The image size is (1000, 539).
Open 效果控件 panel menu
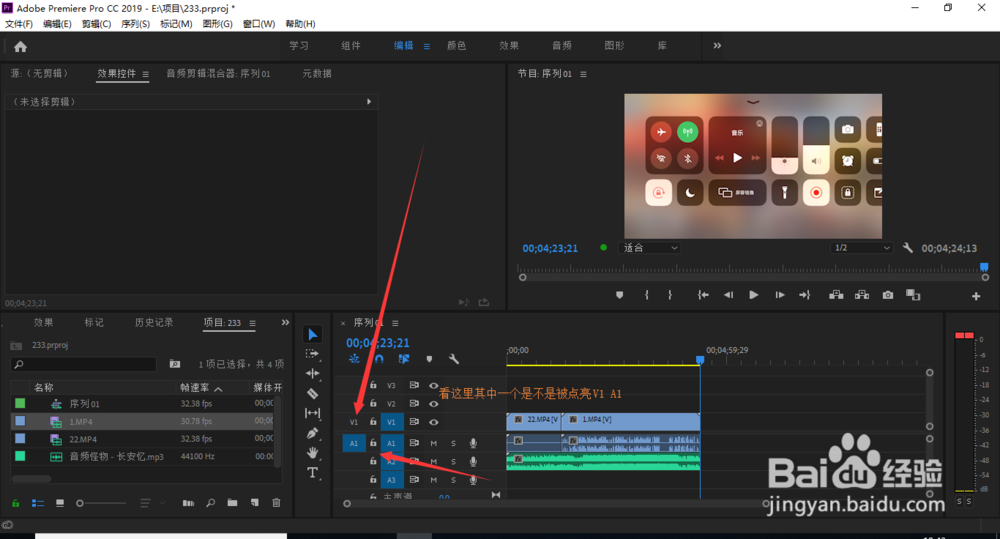click(x=145, y=74)
